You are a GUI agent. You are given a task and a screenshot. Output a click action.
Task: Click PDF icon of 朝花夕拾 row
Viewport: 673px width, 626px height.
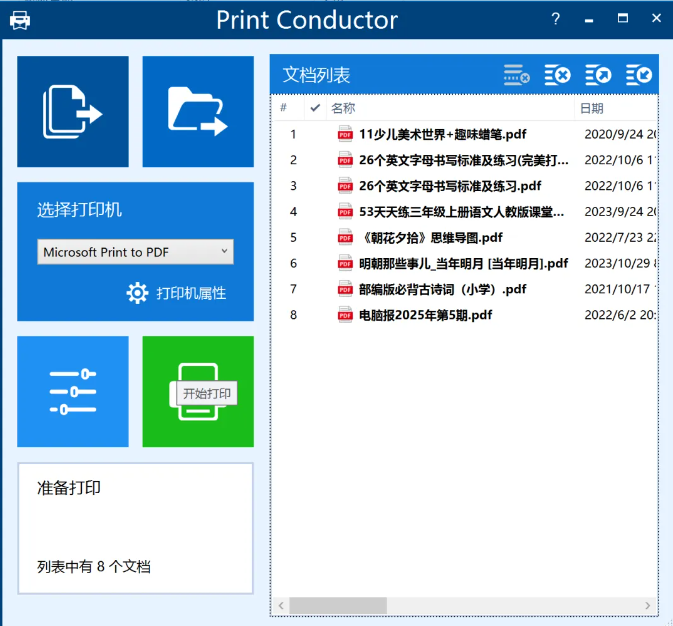pos(345,237)
